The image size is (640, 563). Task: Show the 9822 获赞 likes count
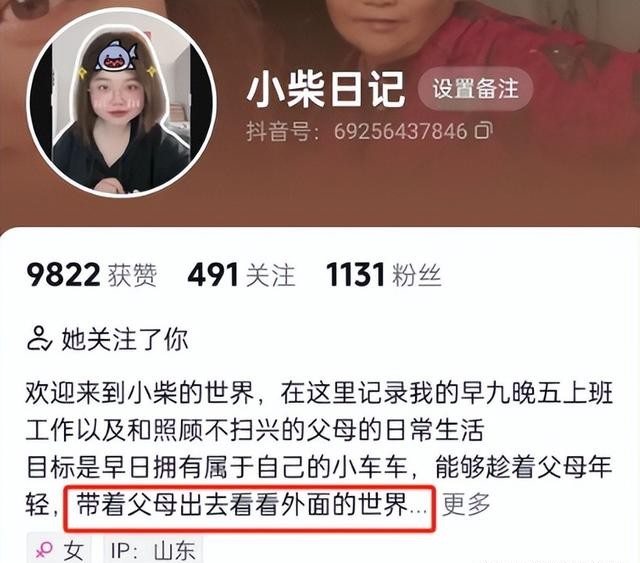[x=91, y=274]
